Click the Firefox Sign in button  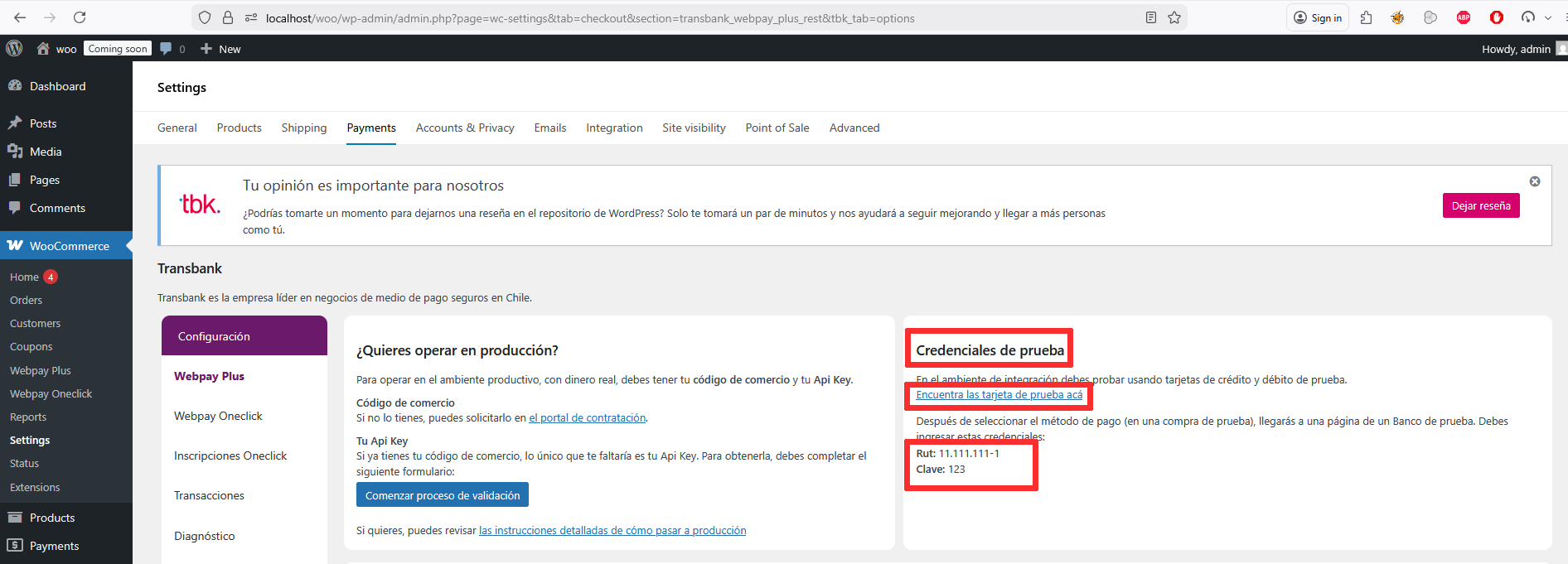pos(1318,17)
